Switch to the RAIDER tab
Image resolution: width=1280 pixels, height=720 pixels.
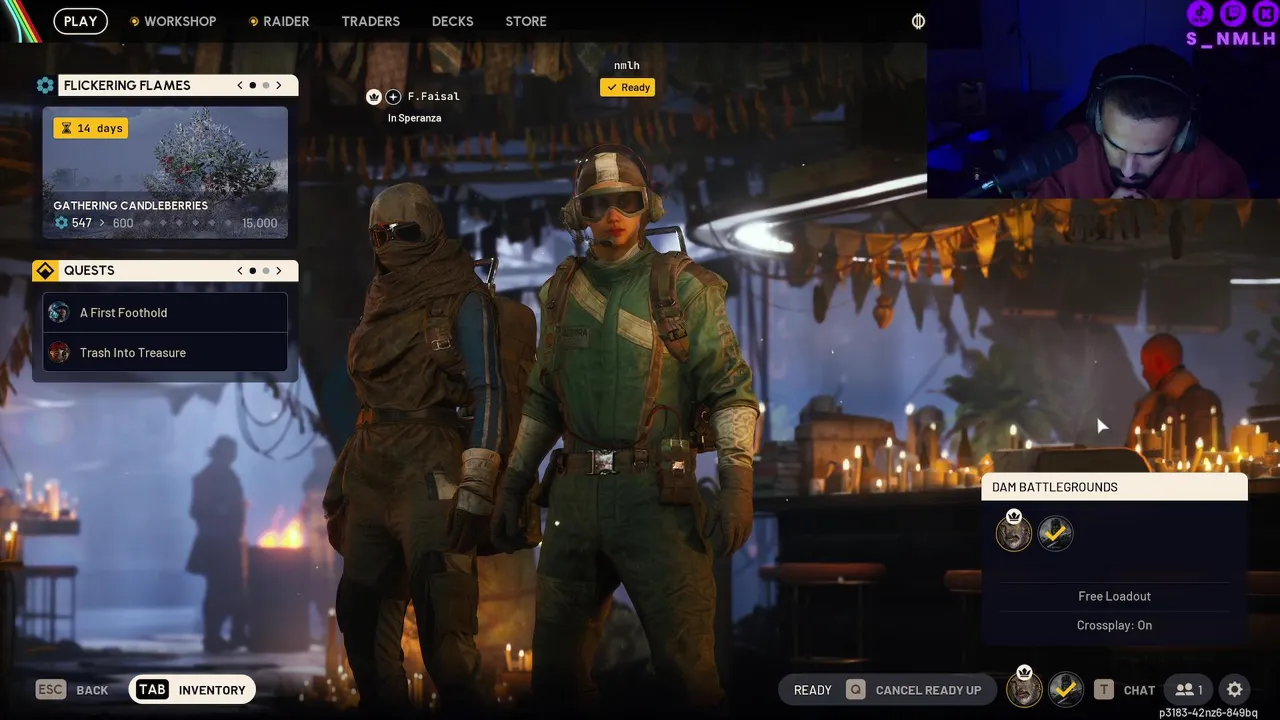coord(286,21)
